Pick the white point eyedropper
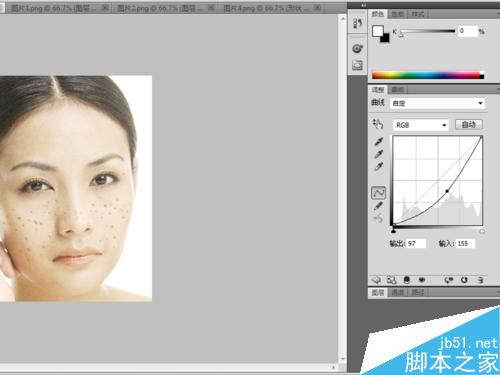Viewport: 500px width, 375px height. click(378, 166)
